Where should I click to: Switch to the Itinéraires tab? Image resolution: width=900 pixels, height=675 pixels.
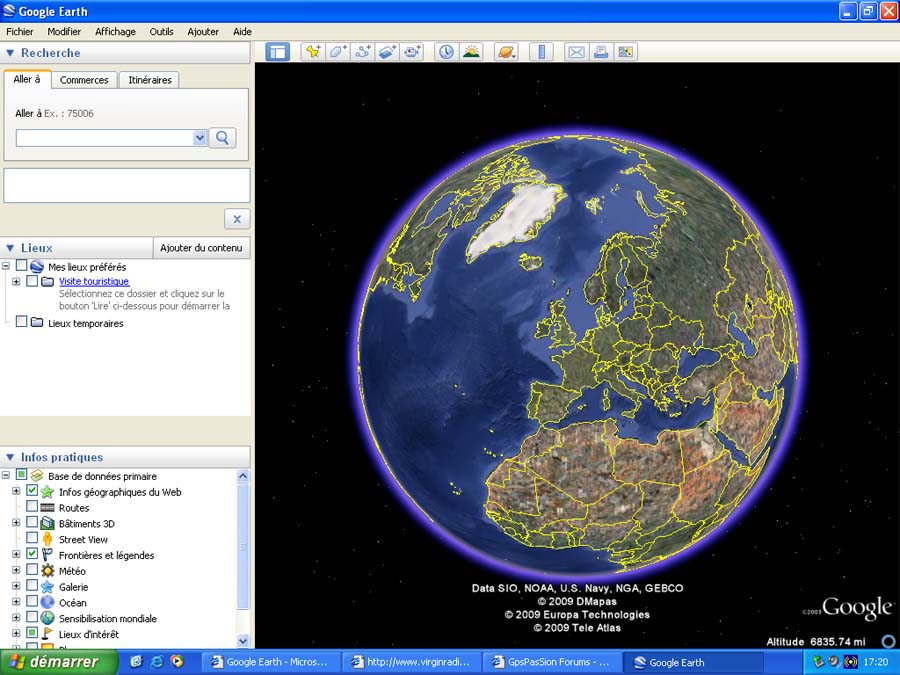(x=150, y=80)
